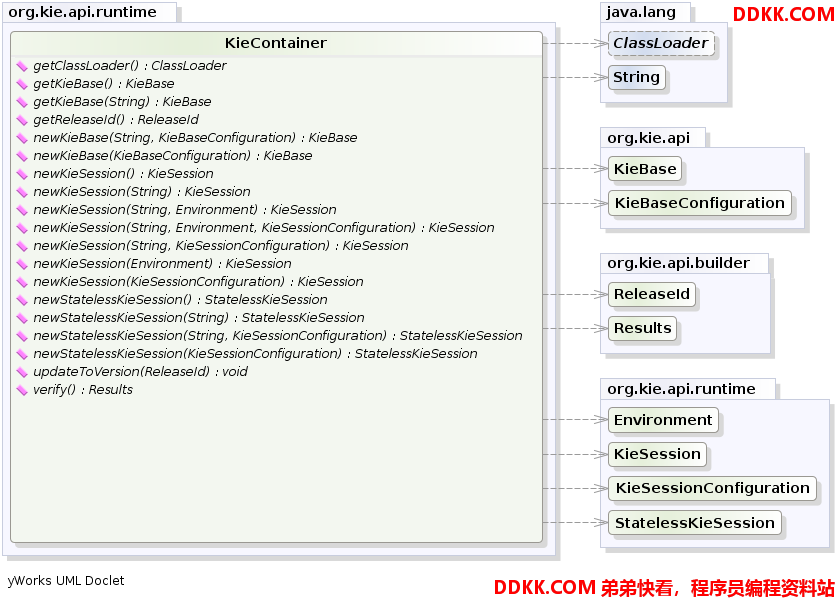
Task: Click the icon beside newKieSession(Environment)
Action: point(22,264)
